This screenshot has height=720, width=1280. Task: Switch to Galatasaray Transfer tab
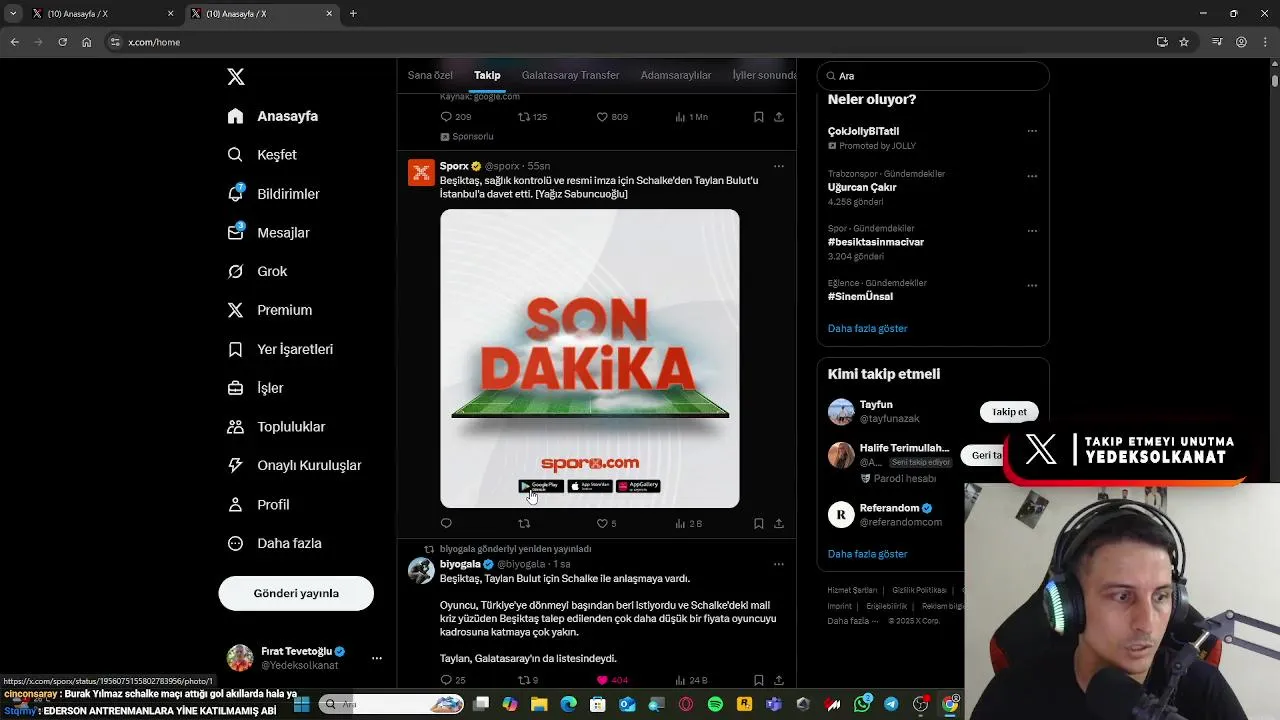570,75
